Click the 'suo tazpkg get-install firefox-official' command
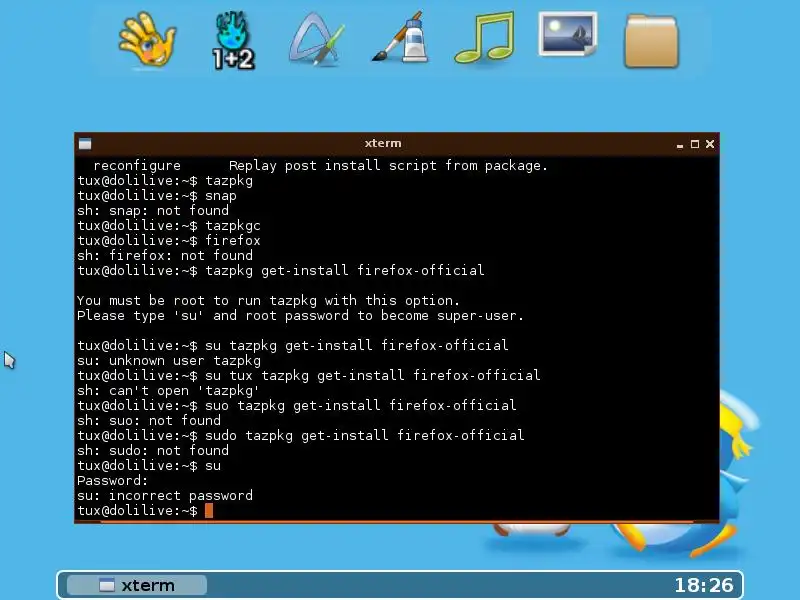The width and height of the screenshot is (800, 600). pyautogui.click(x=360, y=405)
